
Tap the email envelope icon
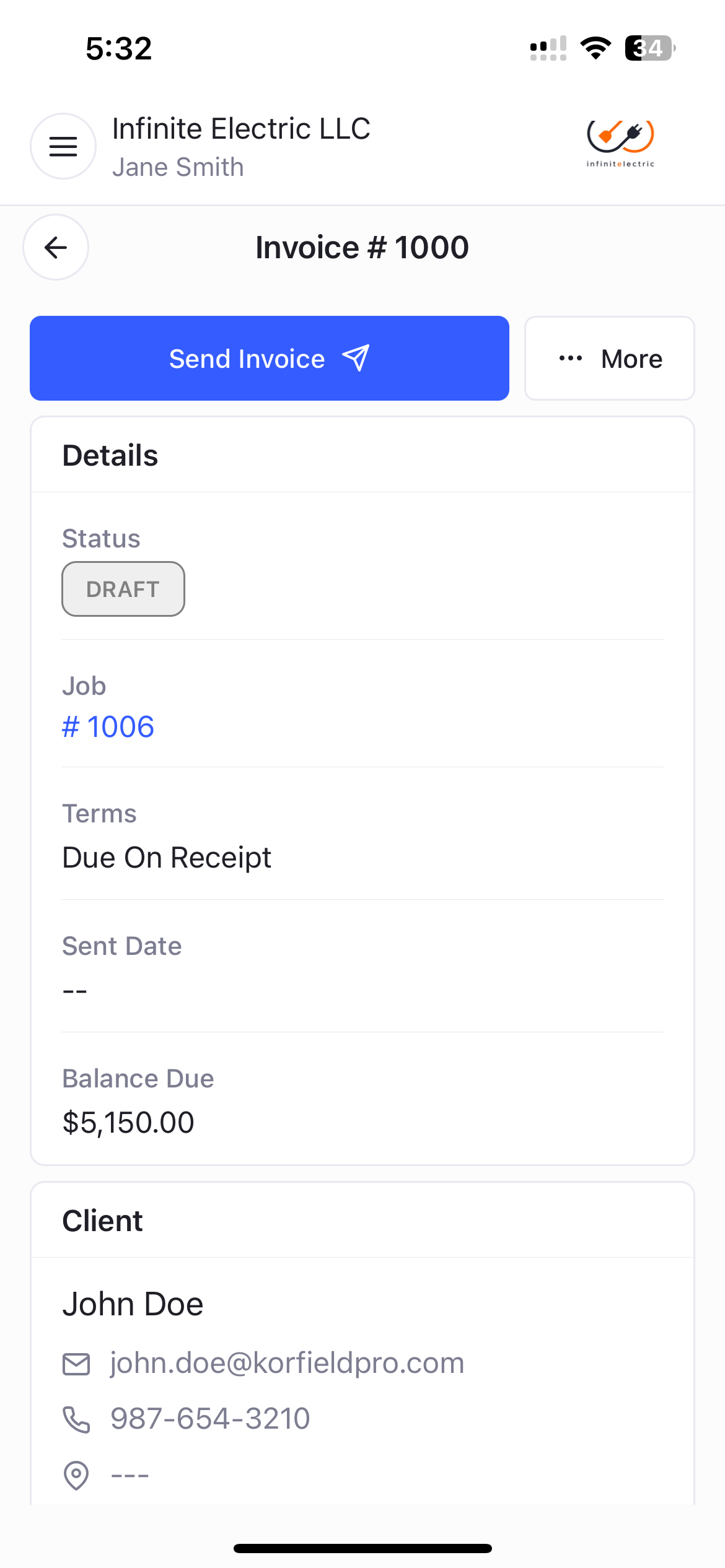click(76, 1364)
